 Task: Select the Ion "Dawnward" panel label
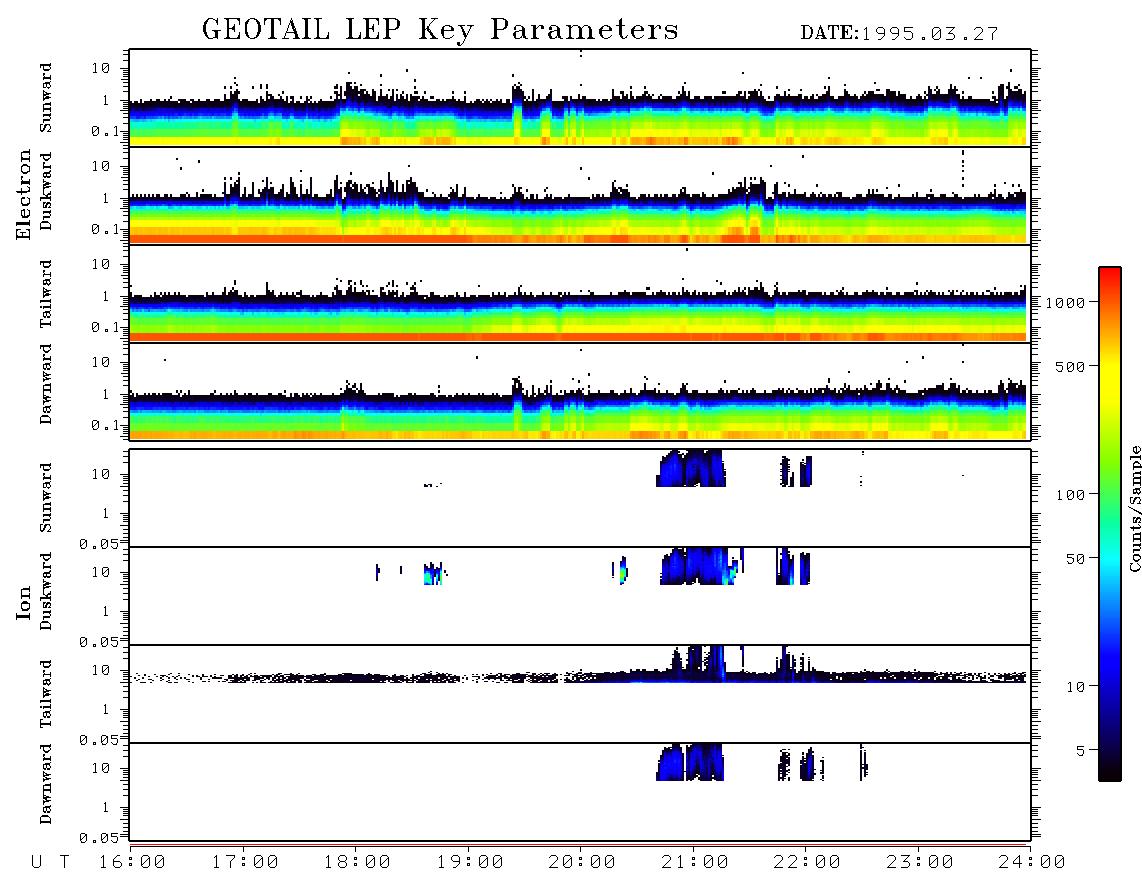point(46,784)
